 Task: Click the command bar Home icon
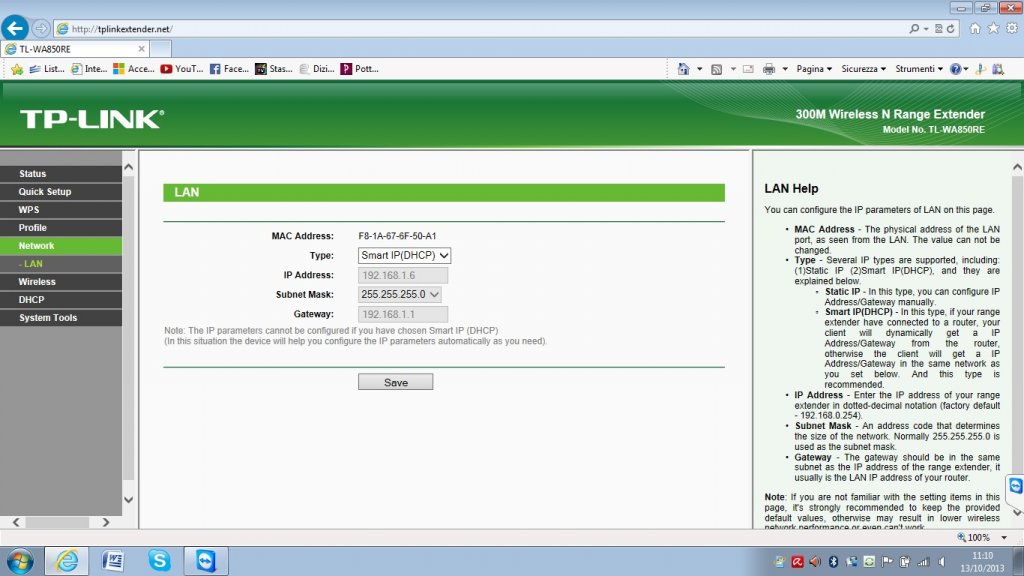683,69
